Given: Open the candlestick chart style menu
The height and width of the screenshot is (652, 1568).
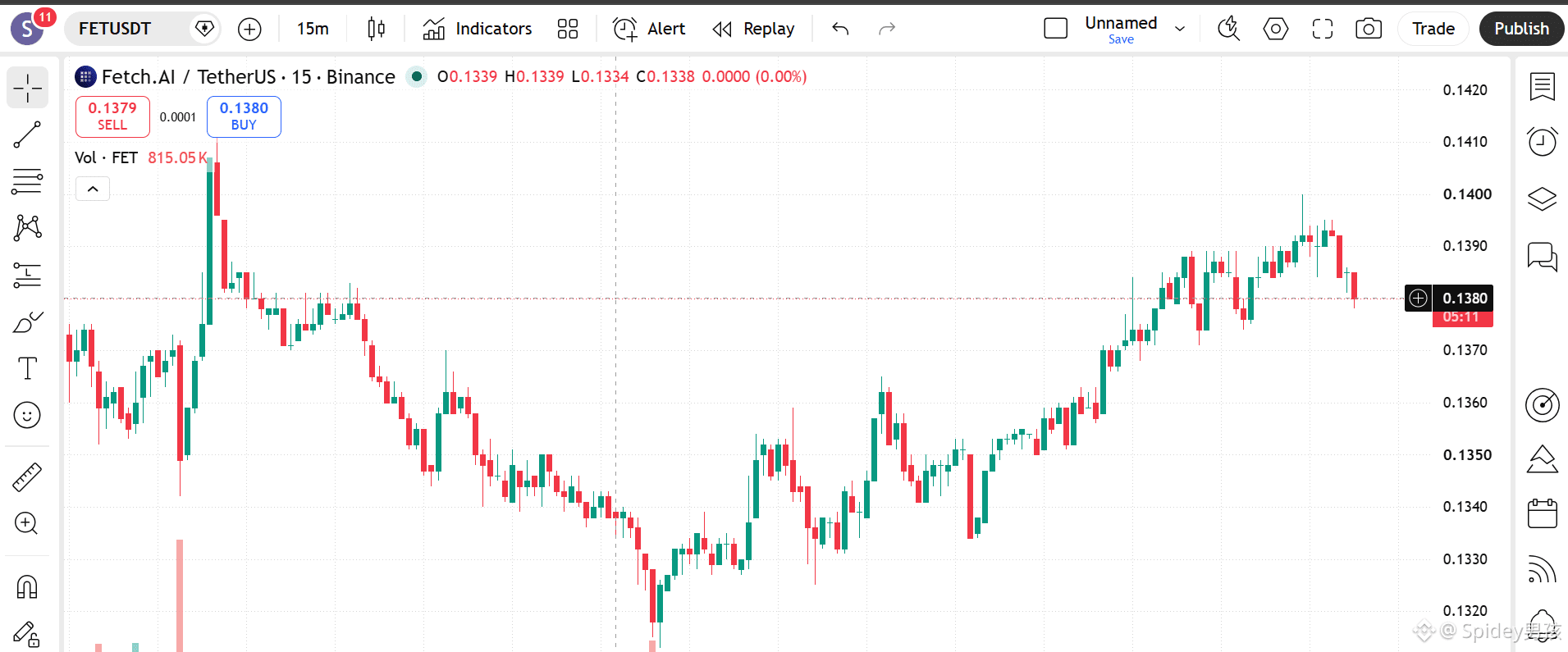Looking at the screenshot, I should tap(377, 29).
